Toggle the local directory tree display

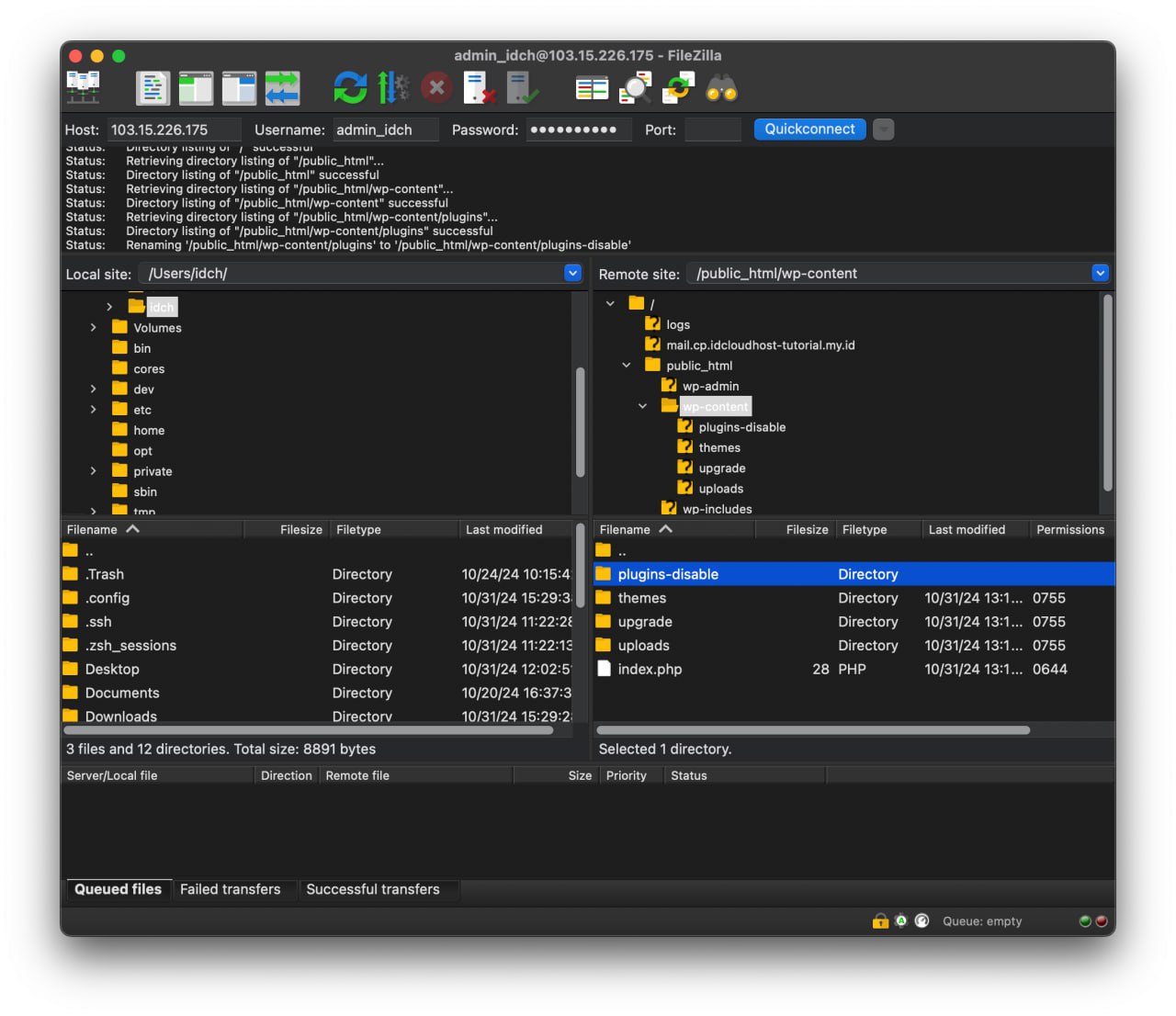(x=196, y=88)
